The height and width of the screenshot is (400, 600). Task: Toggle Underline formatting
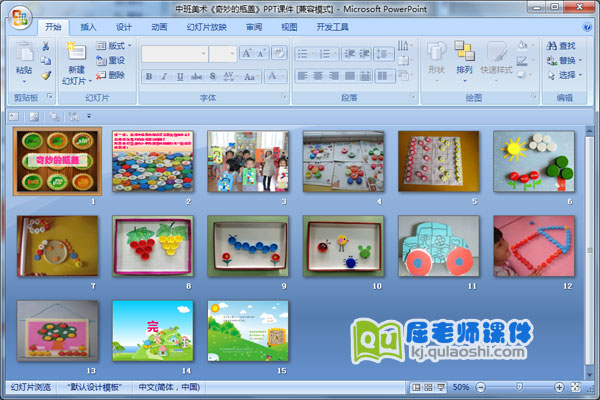pyautogui.click(x=180, y=76)
